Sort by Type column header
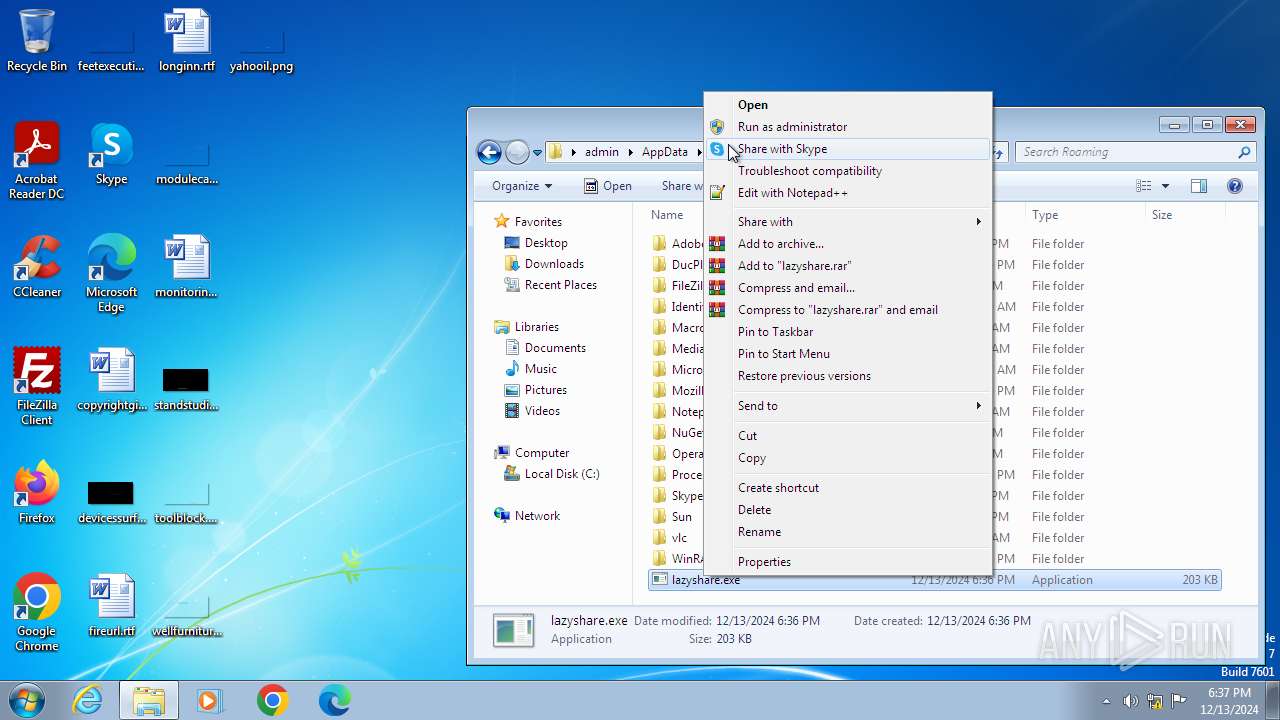Viewport: 1280px width, 720px height. (1085, 215)
